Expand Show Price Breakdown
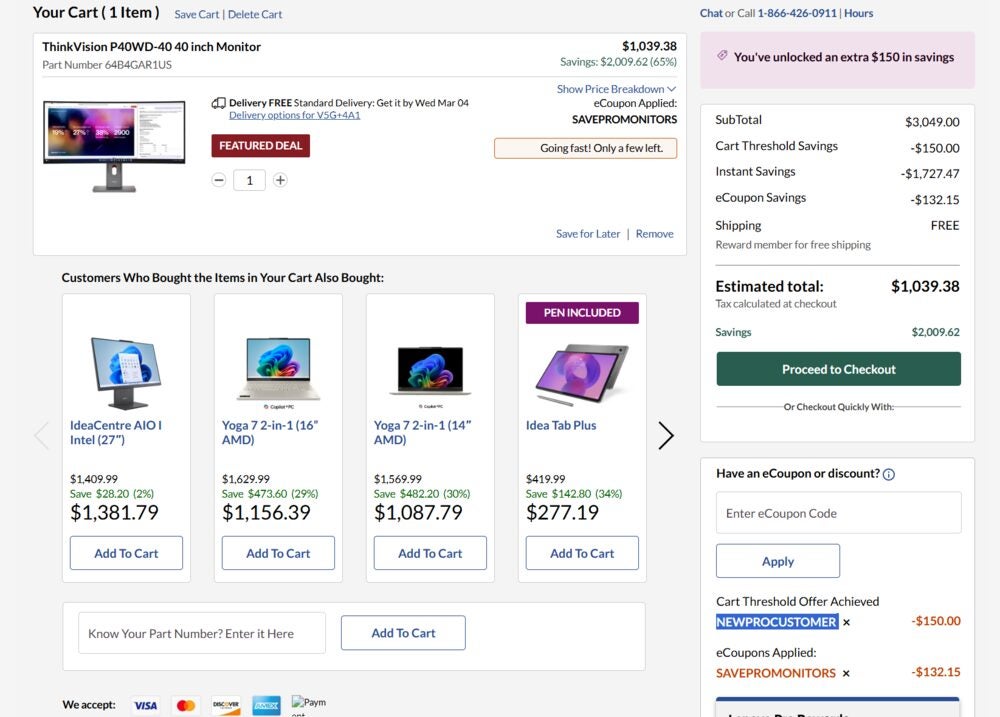Screen dimensions: 1000x717 click(616, 89)
